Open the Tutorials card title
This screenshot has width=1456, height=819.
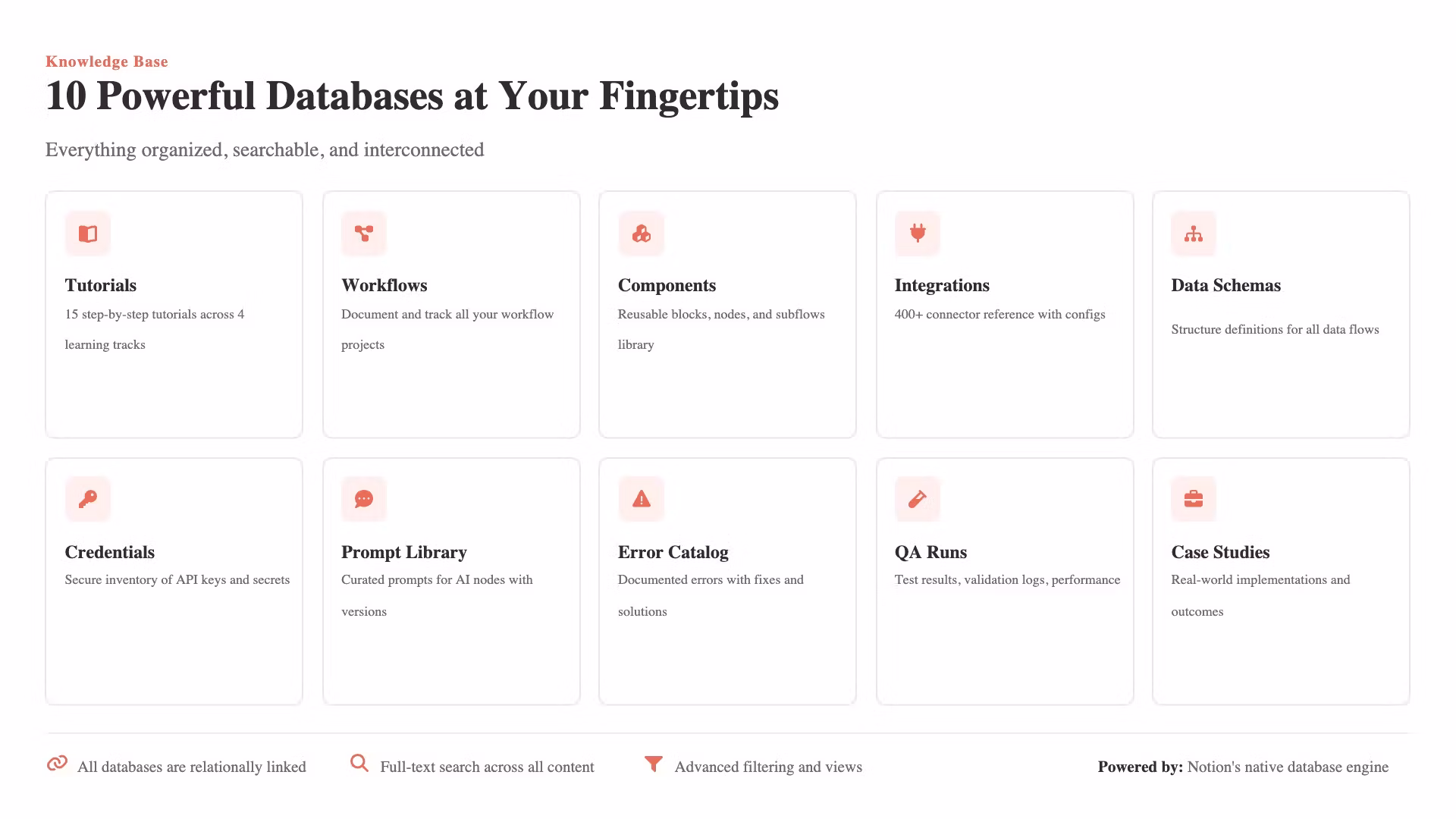click(x=101, y=285)
